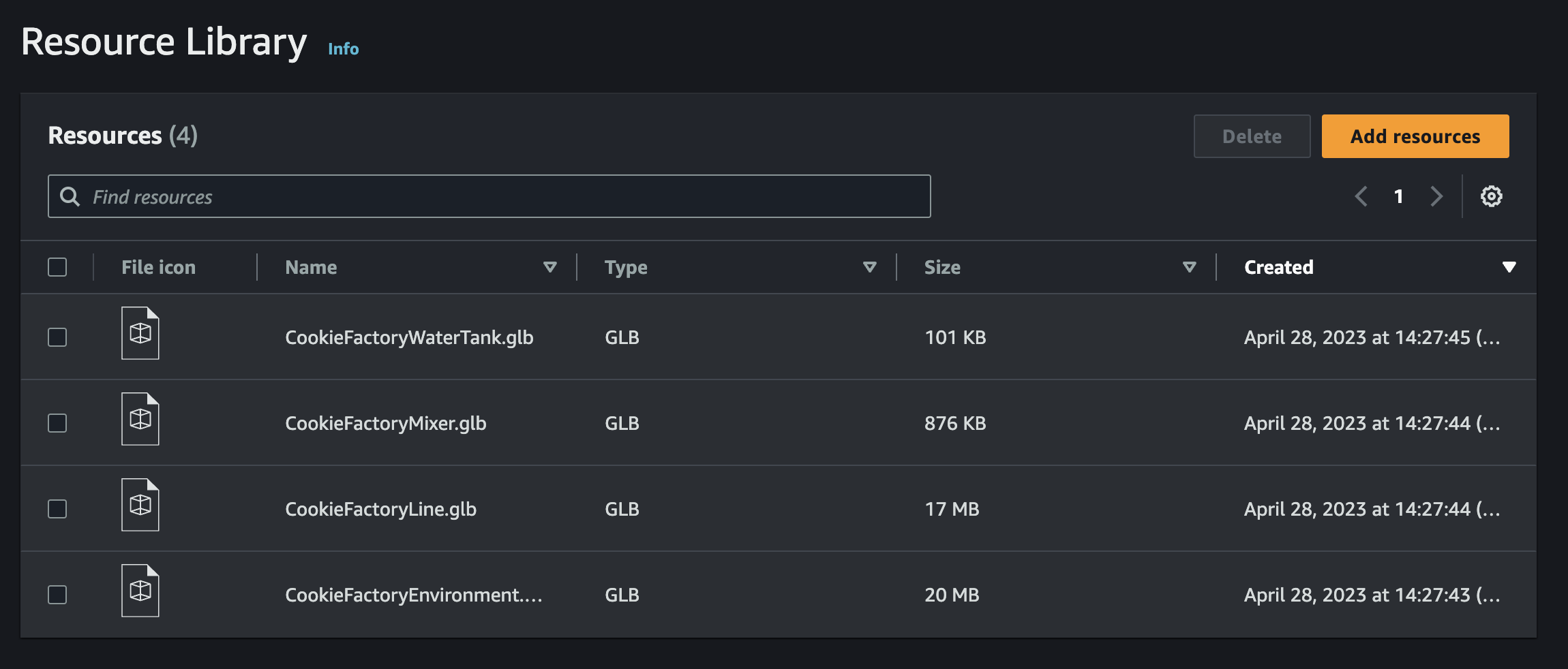Open the Type column filter dropdown
This screenshot has height=669, width=1568.
tap(870, 266)
